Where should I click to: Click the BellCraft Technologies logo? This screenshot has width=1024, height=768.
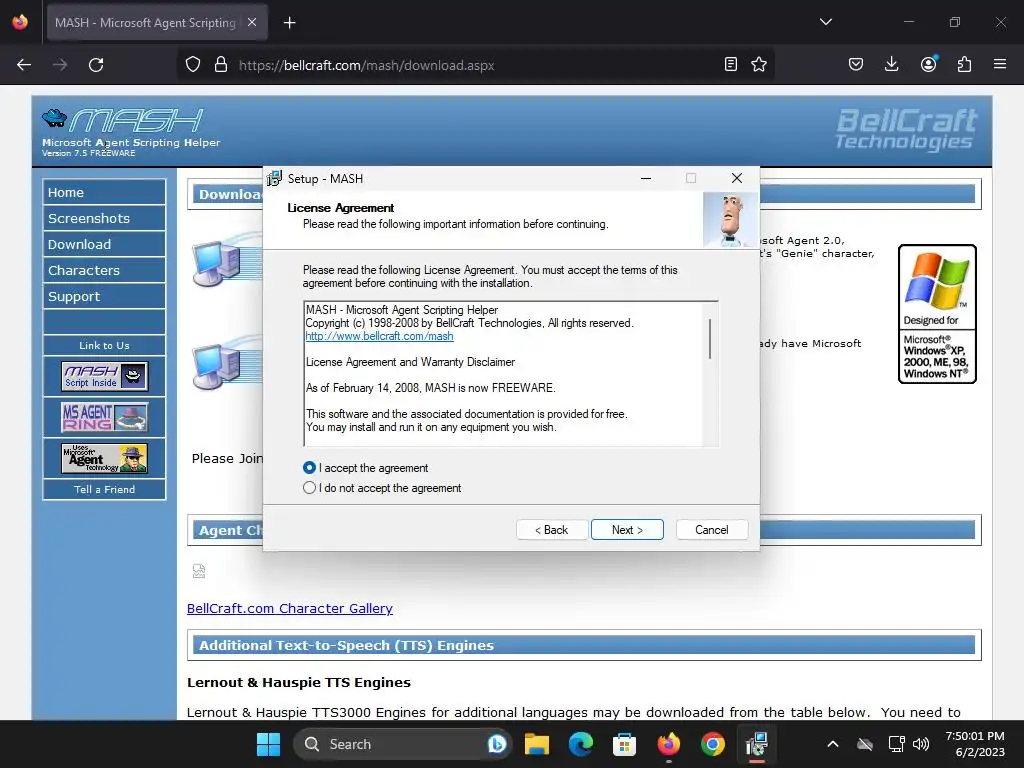click(x=906, y=129)
